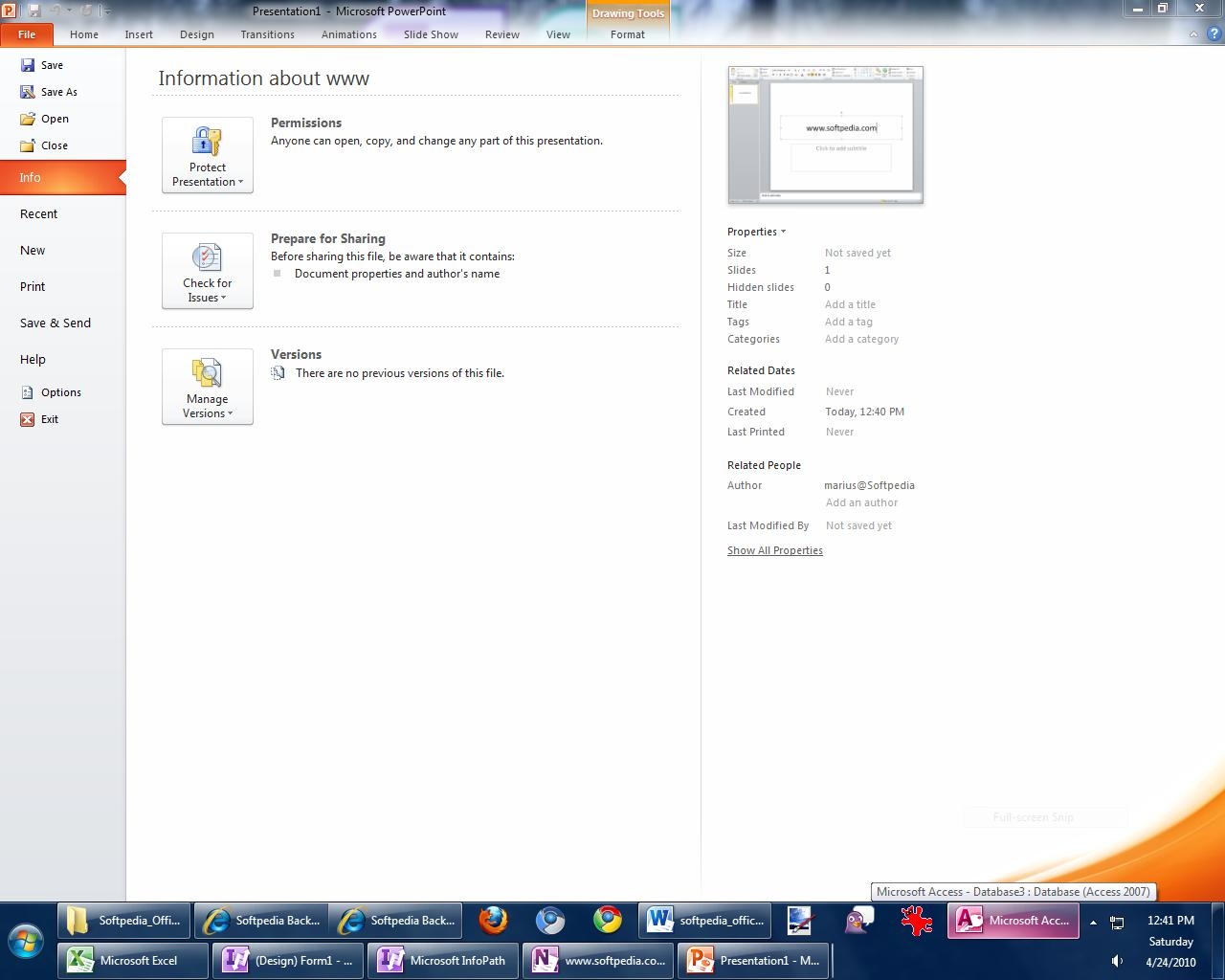Open a file using the Open icon
The height and width of the screenshot is (980, 1225).
tap(28, 119)
